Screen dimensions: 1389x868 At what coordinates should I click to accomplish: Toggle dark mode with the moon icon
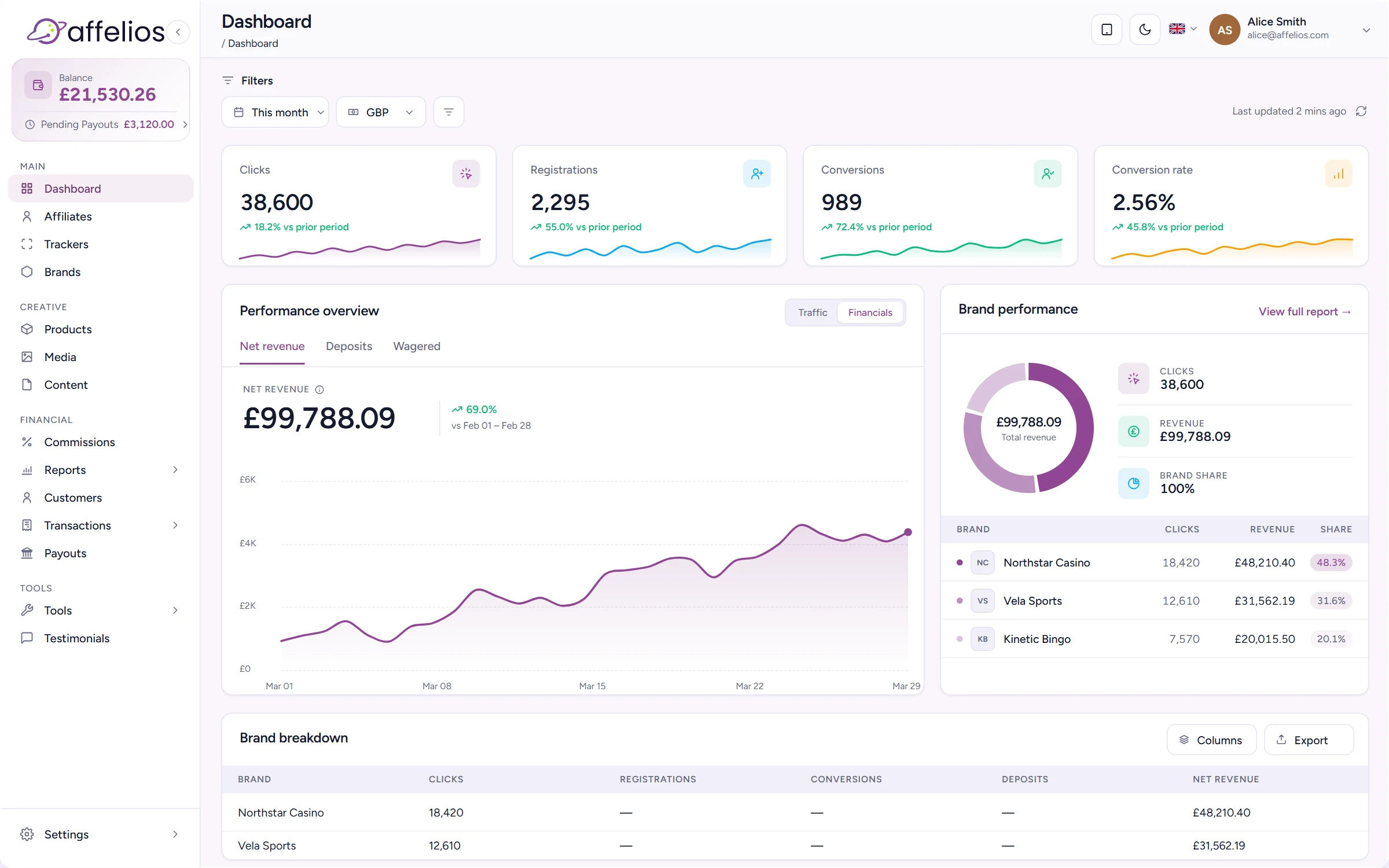(1145, 30)
